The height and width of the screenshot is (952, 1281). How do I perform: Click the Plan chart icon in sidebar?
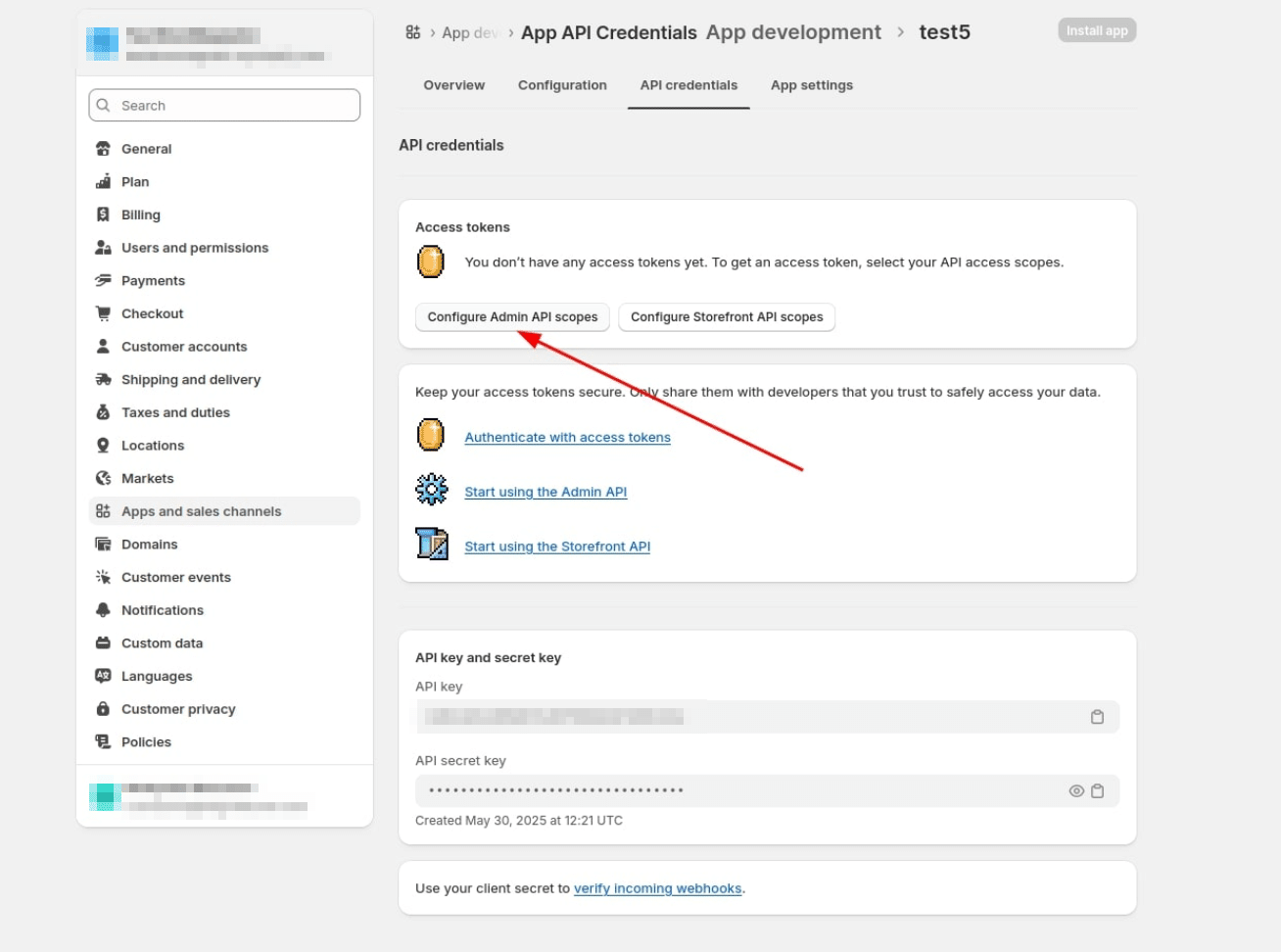[103, 182]
